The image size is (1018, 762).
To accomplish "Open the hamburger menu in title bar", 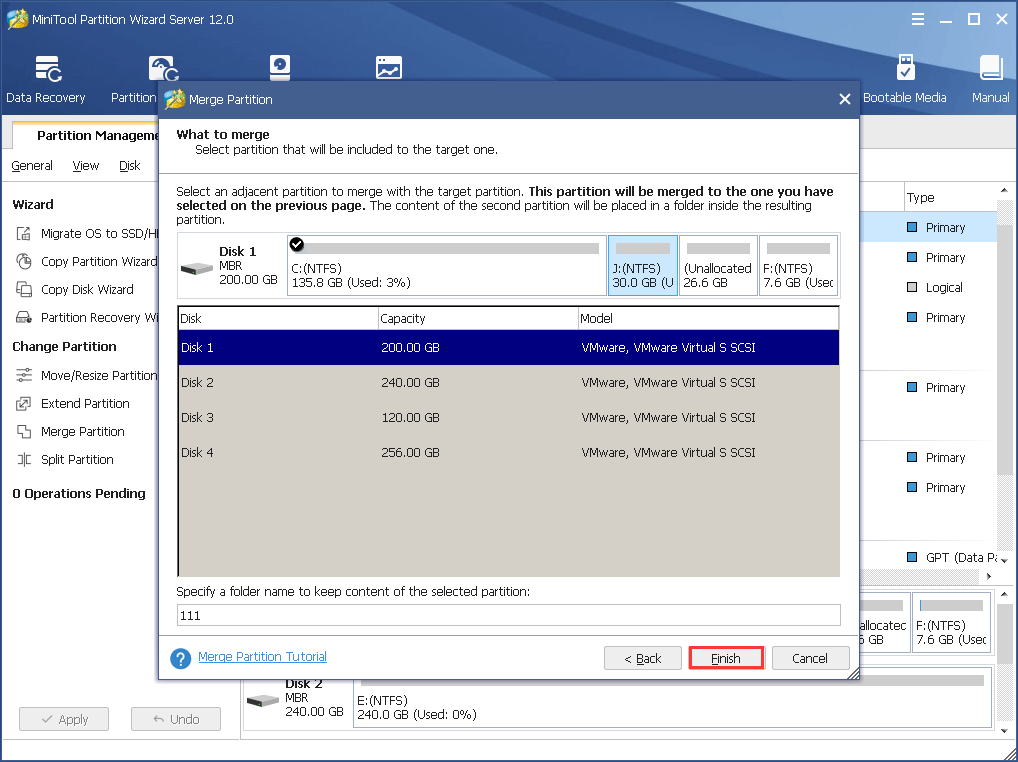I will pyautogui.click(x=917, y=19).
